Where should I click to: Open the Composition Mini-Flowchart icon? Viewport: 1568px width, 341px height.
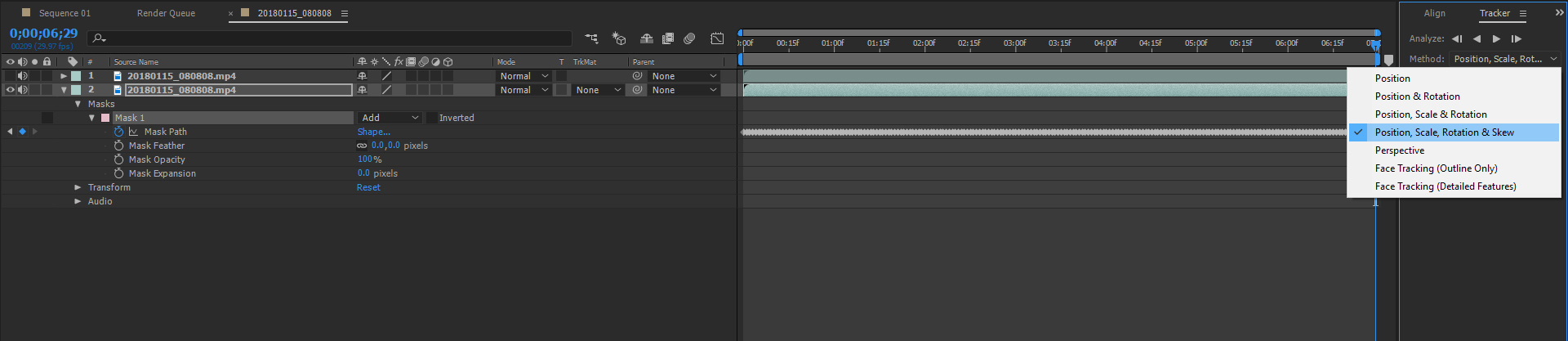click(x=591, y=38)
